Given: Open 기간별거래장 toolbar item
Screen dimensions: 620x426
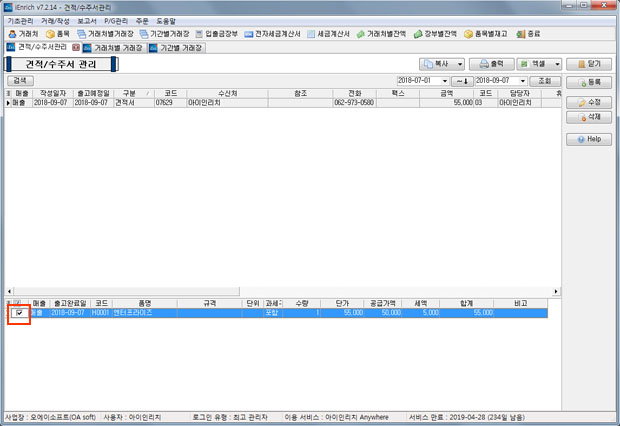Looking at the screenshot, I should 167,33.
